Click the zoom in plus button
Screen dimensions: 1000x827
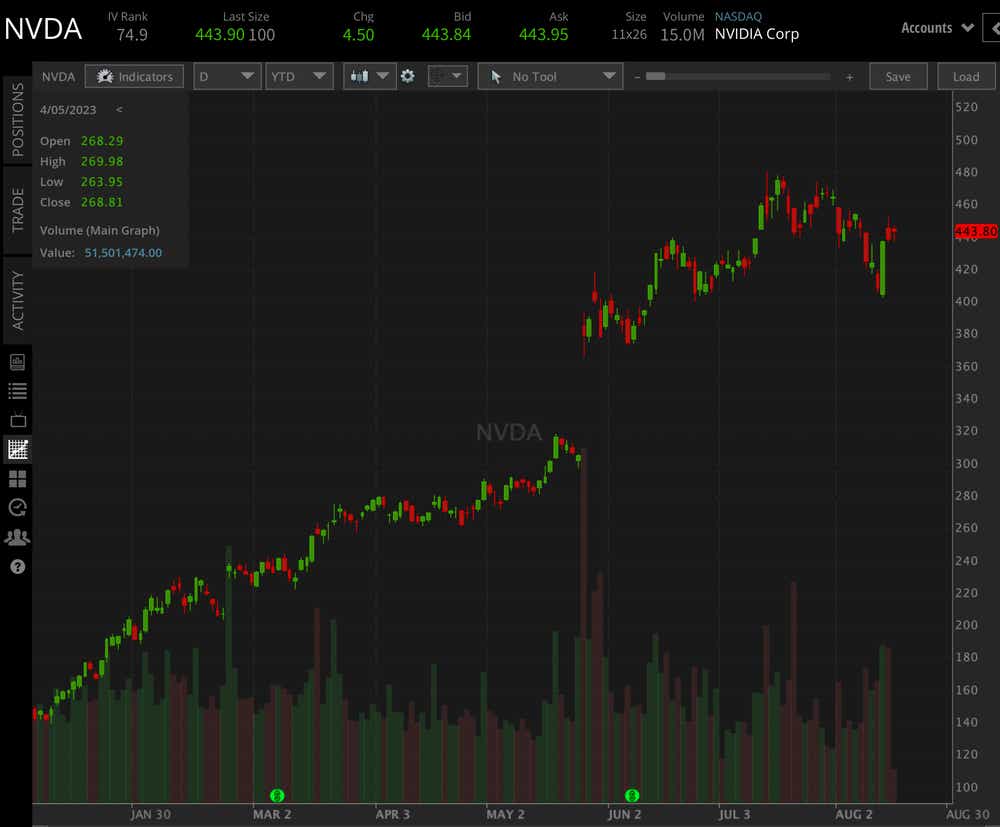(x=849, y=77)
